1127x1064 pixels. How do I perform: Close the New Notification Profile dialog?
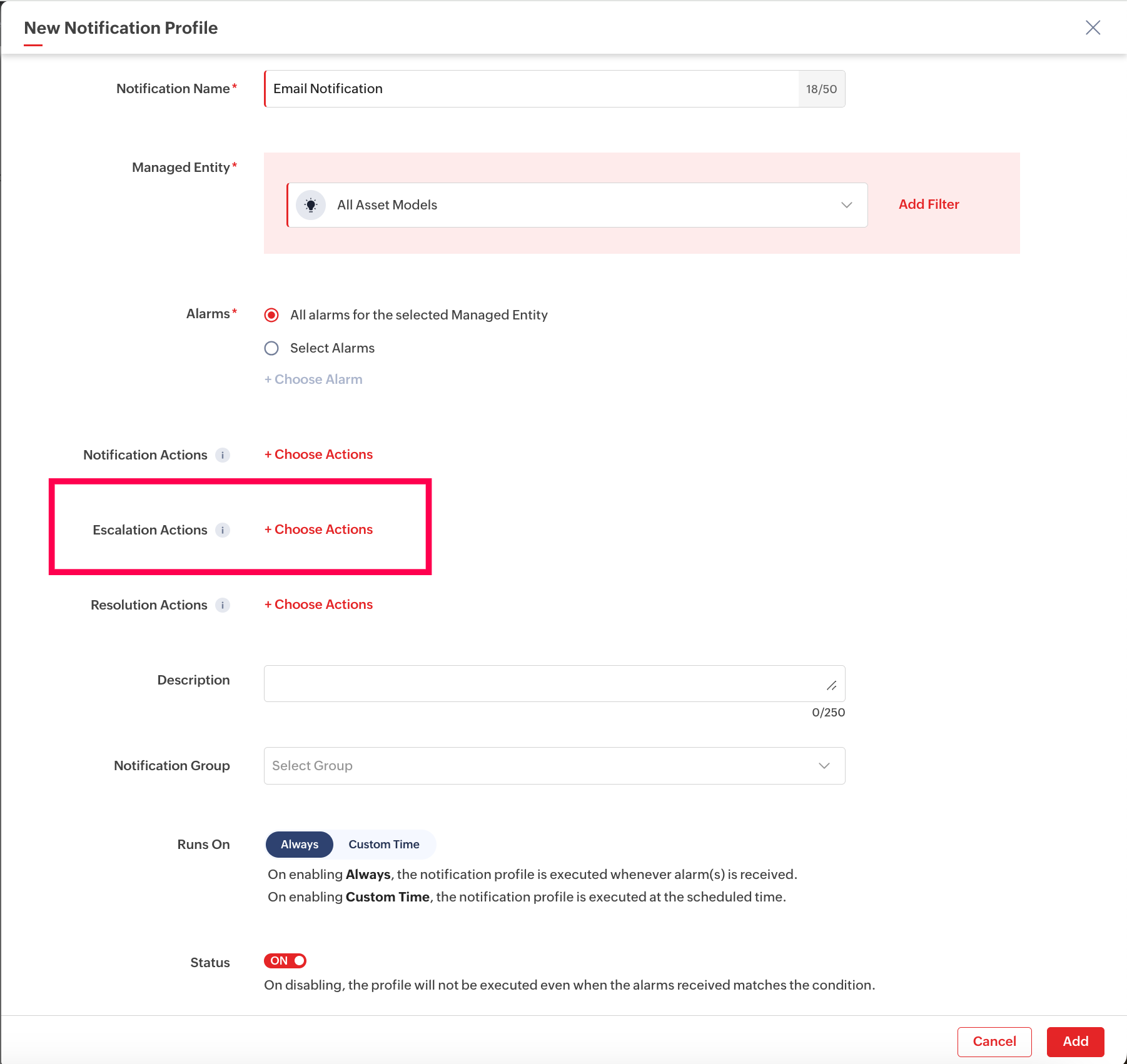click(x=1093, y=28)
